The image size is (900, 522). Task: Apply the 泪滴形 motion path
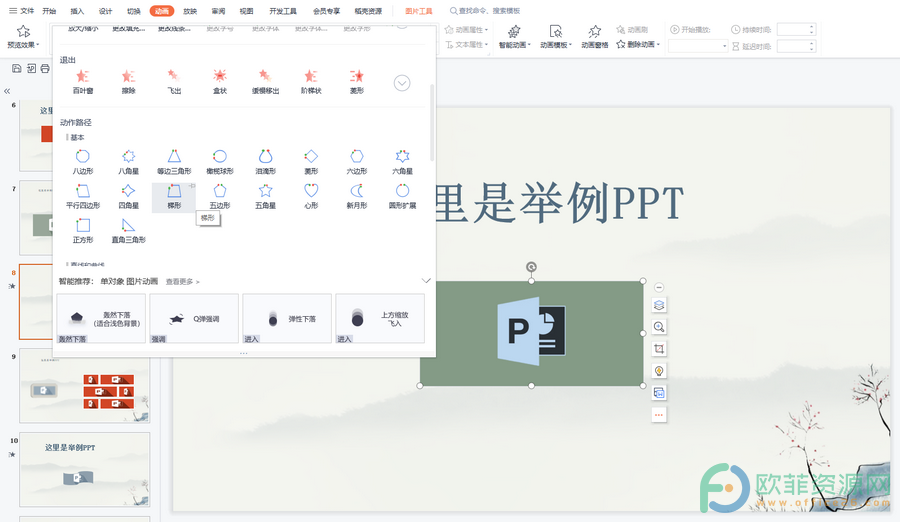[265, 161]
